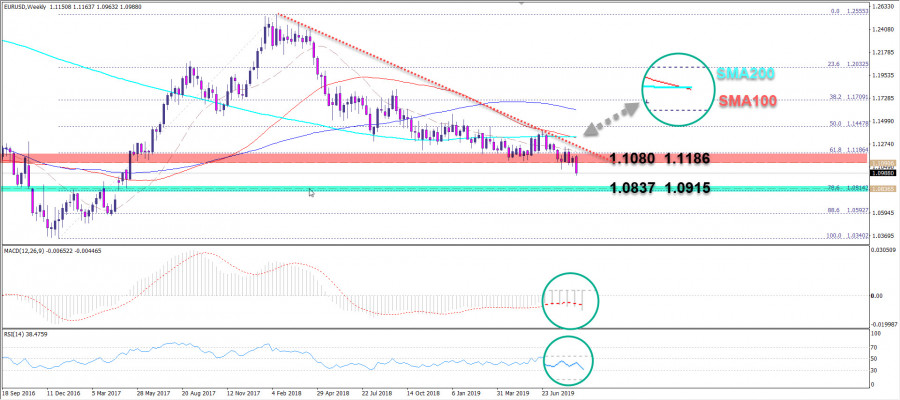Click the RSI axis value 100
Screen dimensions: 900x400
pos(876,333)
